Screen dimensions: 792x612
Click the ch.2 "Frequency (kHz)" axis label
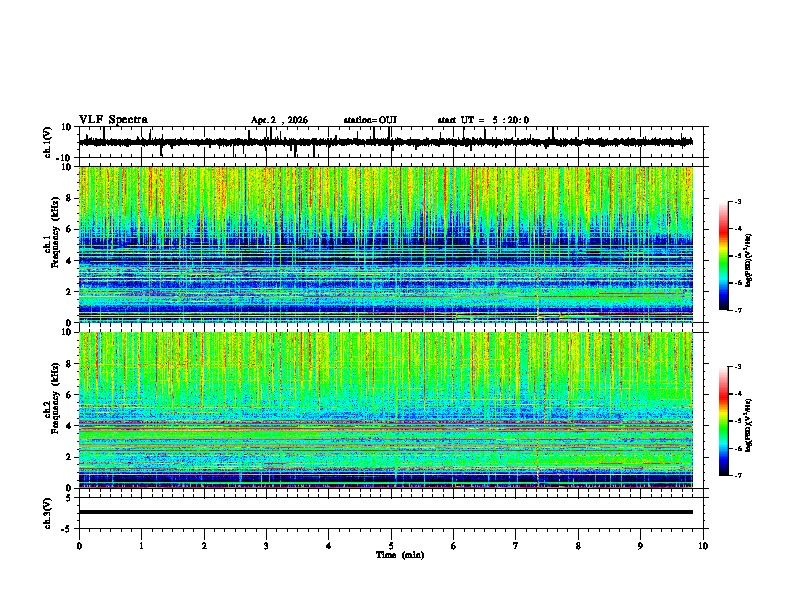coord(53,397)
